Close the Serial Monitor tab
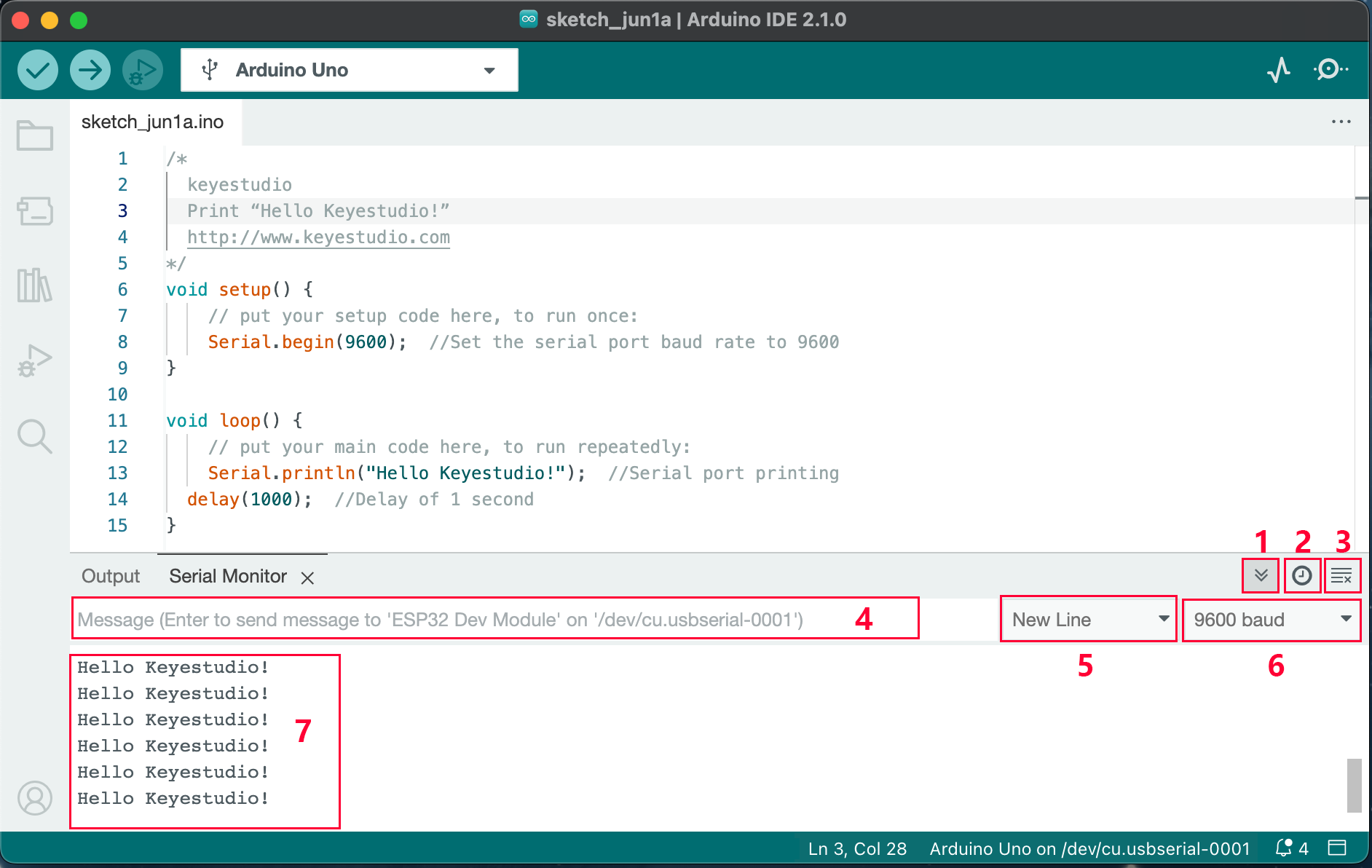The image size is (1372, 868). [307, 577]
